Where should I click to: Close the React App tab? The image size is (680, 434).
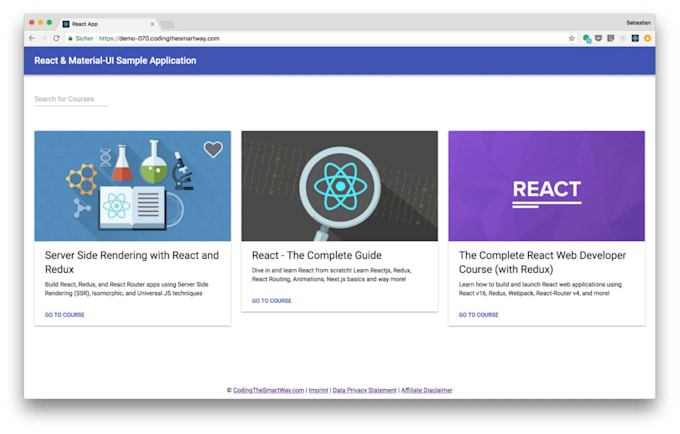click(152, 24)
